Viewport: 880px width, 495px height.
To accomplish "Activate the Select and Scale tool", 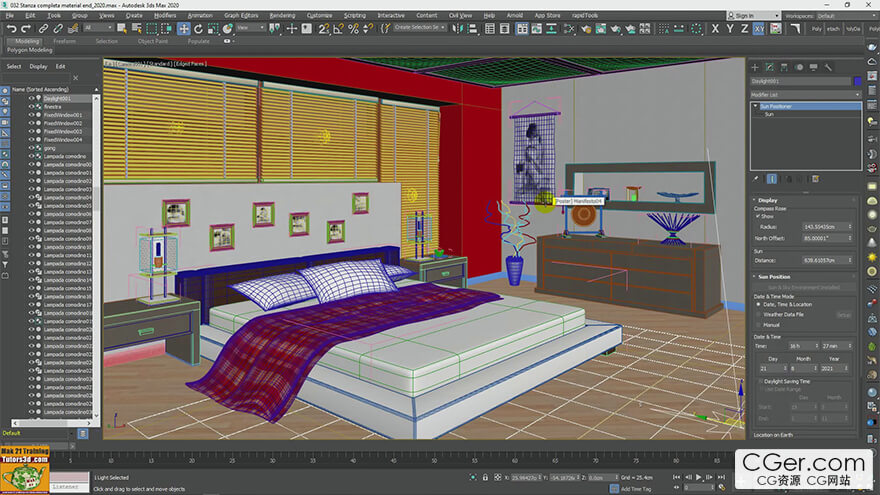I will [213, 29].
